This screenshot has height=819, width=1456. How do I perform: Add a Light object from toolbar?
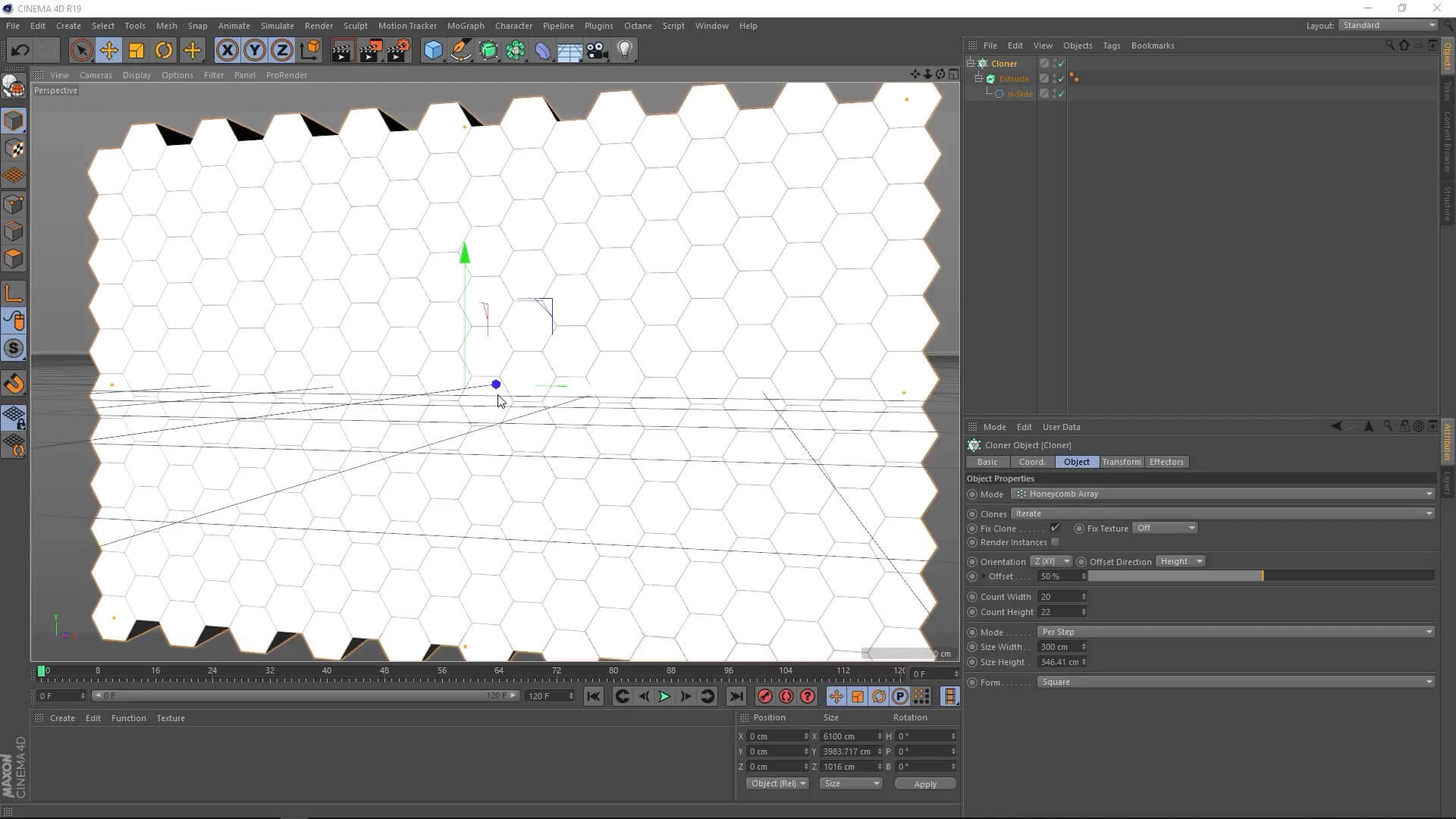click(x=625, y=51)
